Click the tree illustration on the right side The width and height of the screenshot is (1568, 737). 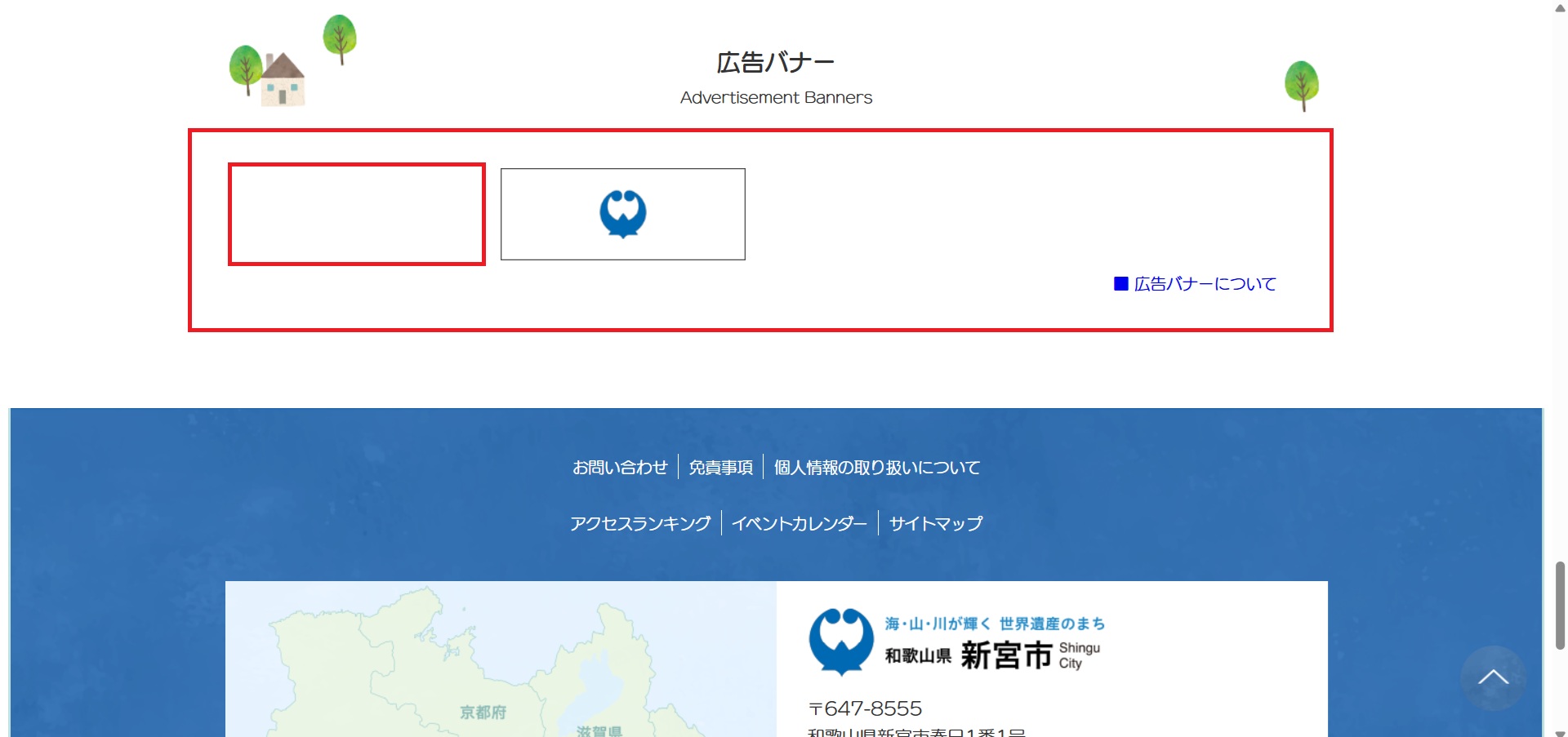[x=1301, y=85]
